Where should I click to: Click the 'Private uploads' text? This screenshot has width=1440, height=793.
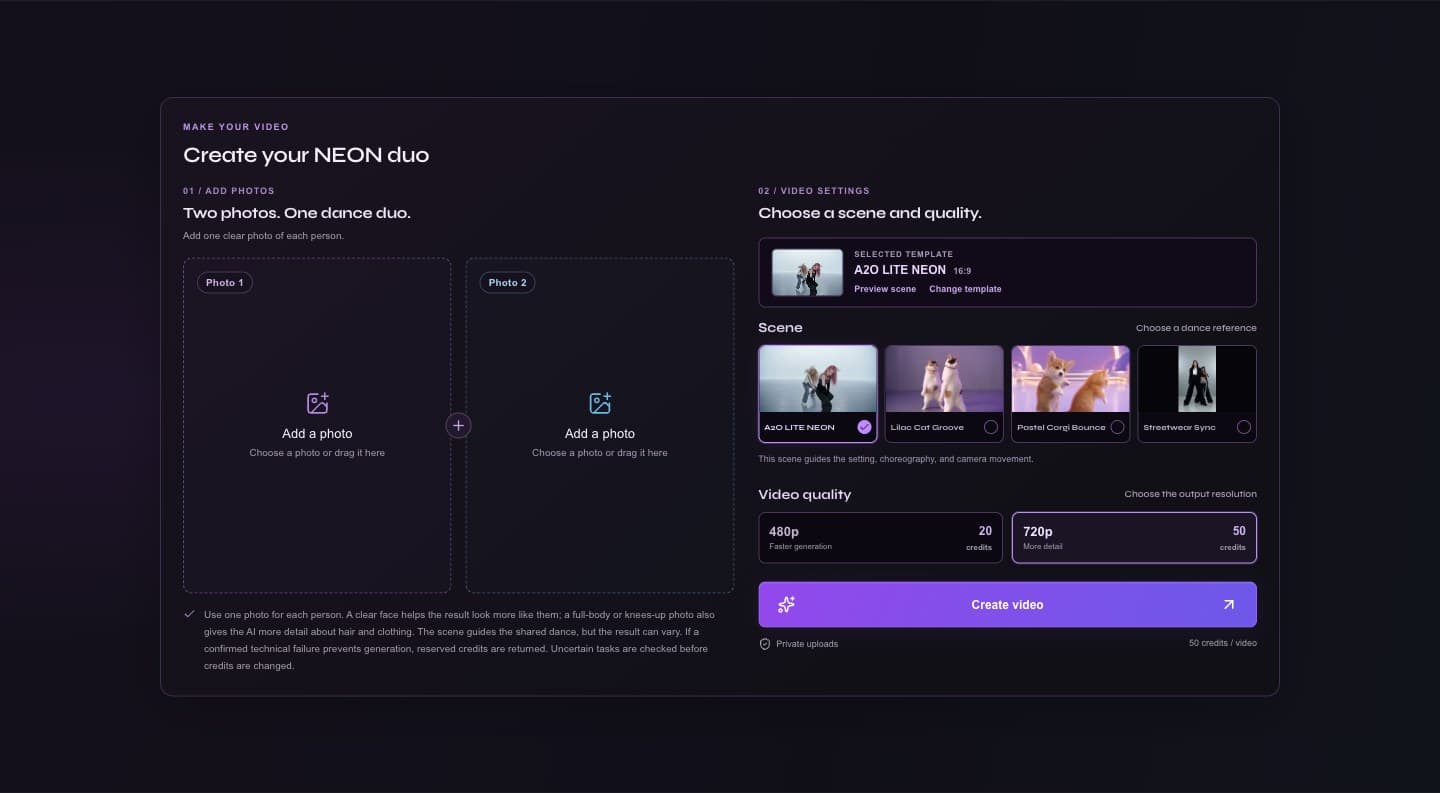(x=807, y=644)
